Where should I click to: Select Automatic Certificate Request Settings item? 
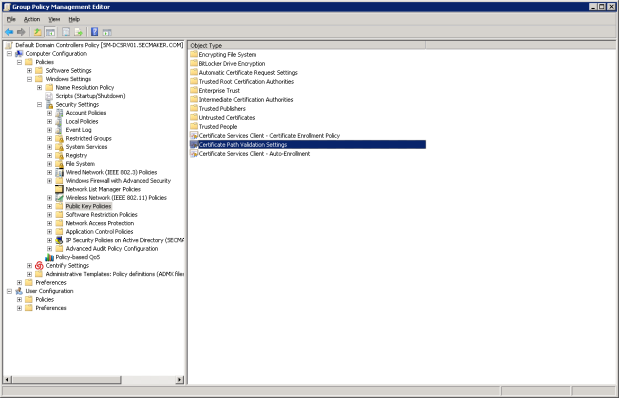[248, 73]
